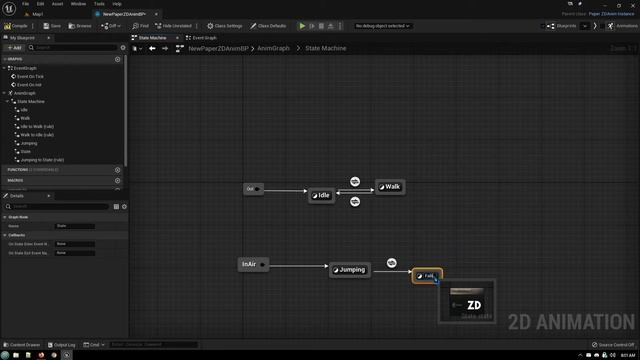Select the Walk state node
Image resolution: width=640 pixels, height=360 pixels.
pos(390,187)
